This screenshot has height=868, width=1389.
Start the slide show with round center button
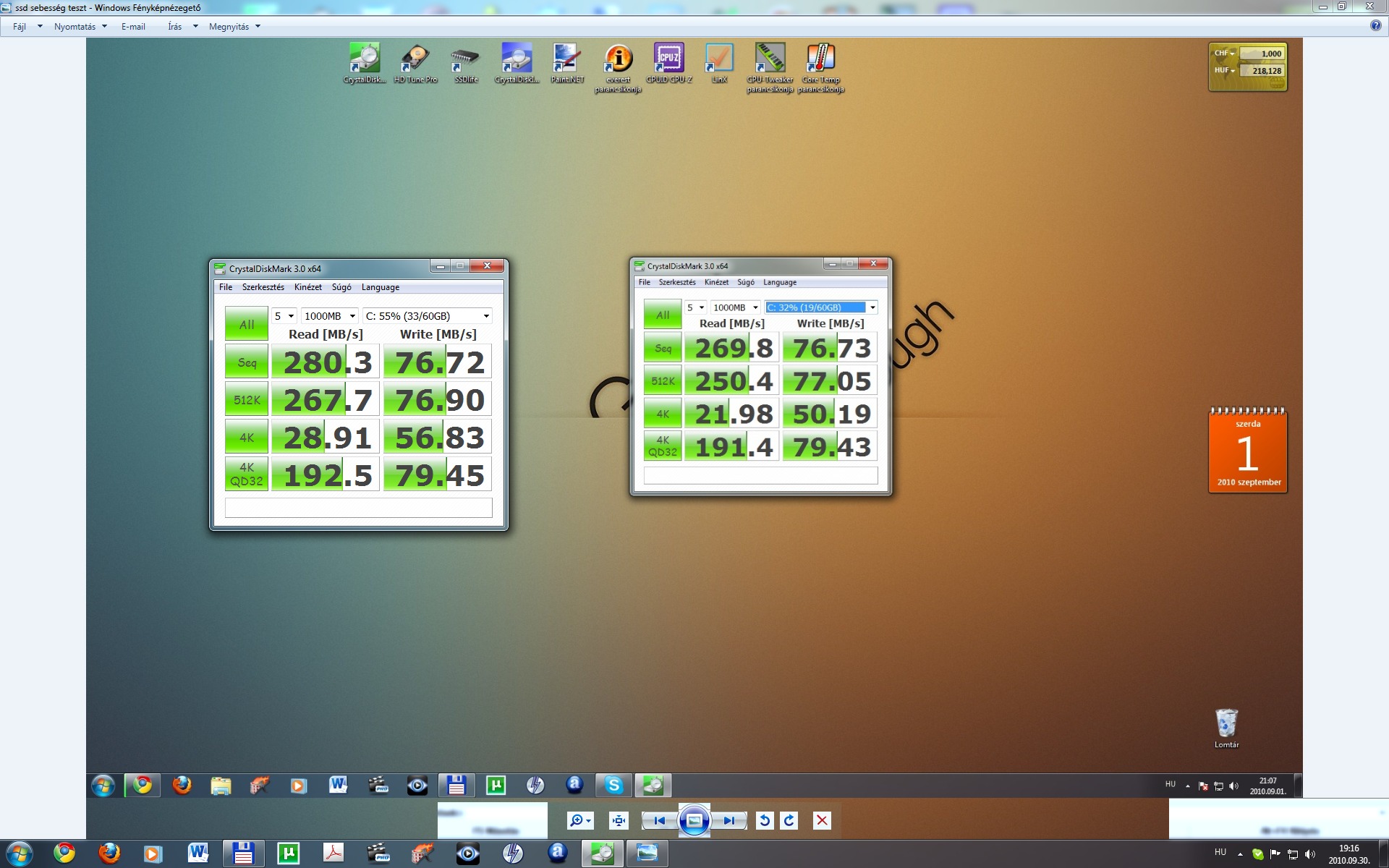(694, 820)
